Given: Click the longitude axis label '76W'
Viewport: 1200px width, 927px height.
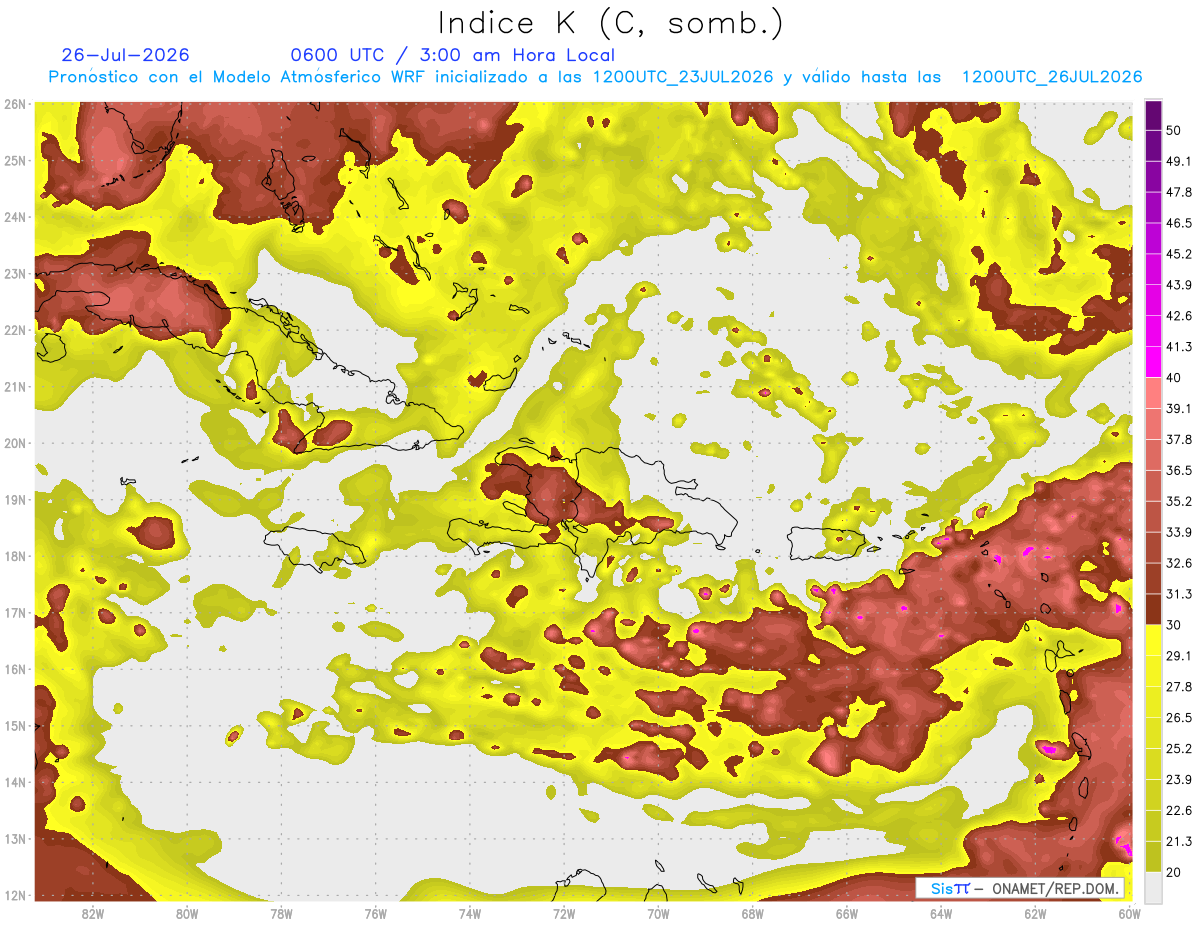Looking at the screenshot, I should coord(375,914).
